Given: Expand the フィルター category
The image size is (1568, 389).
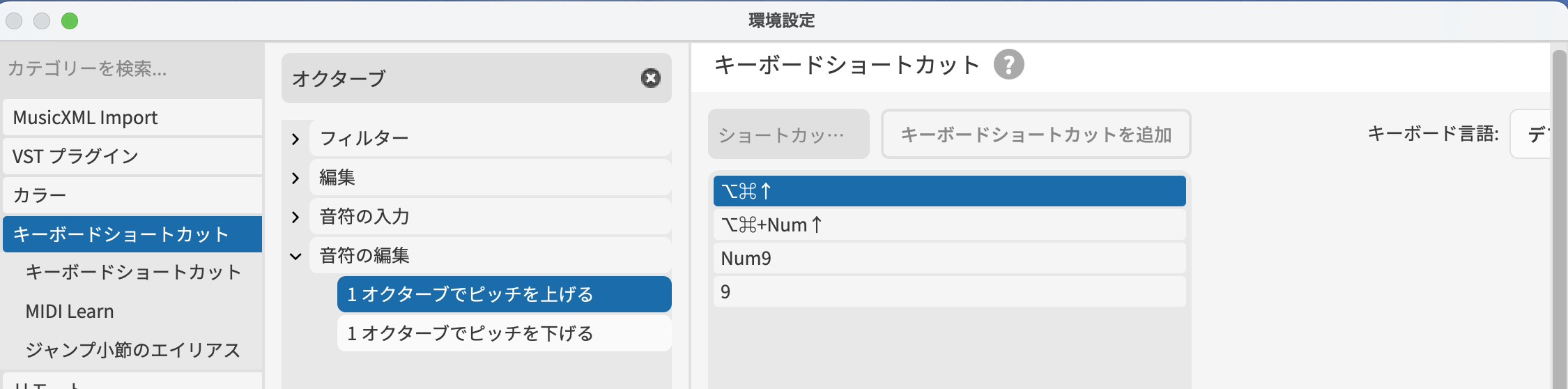Looking at the screenshot, I should tap(295, 139).
